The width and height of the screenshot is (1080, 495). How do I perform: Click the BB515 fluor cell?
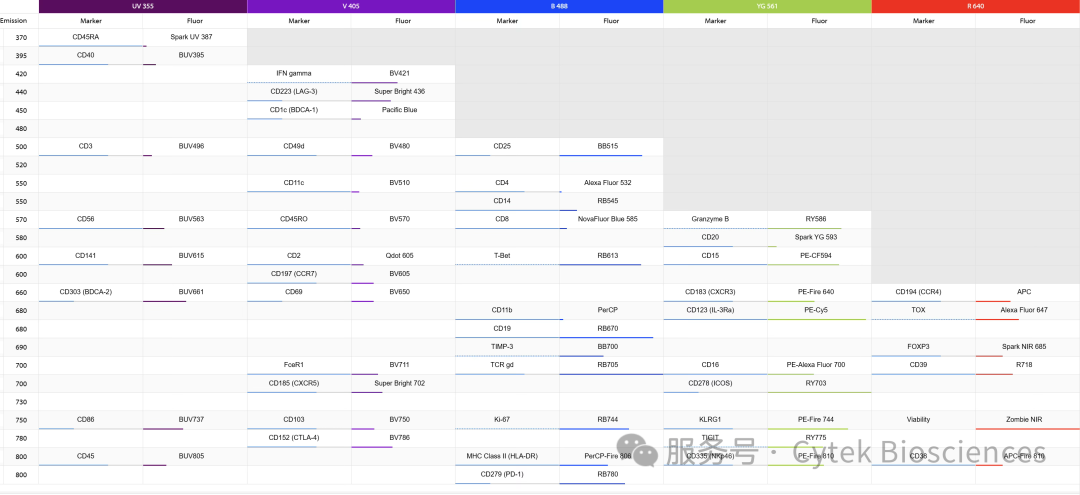pyautogui.click(x=612, y=147)
